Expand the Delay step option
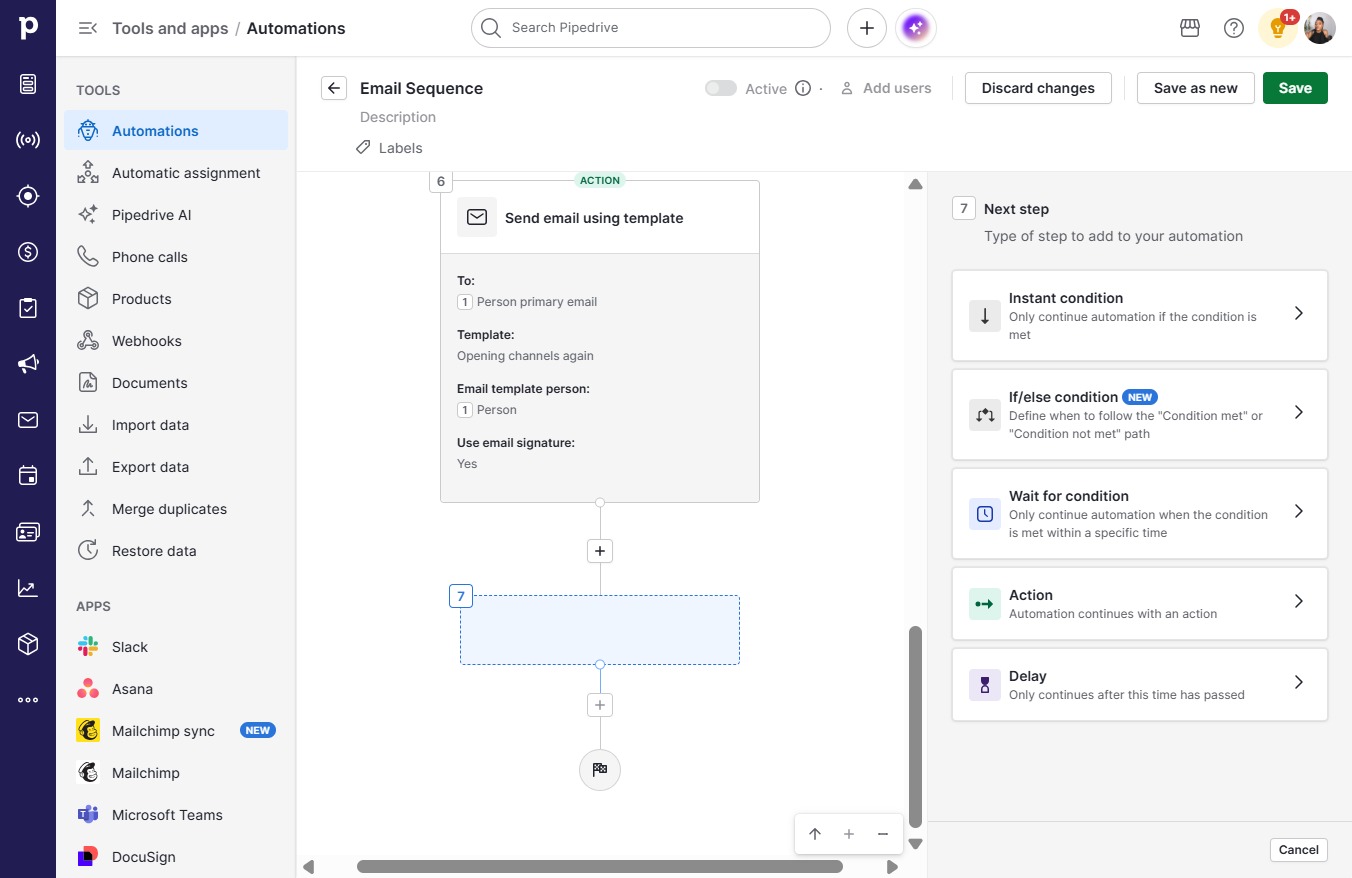Screen dimensions: 1352x878 (x=1140, y=685)
